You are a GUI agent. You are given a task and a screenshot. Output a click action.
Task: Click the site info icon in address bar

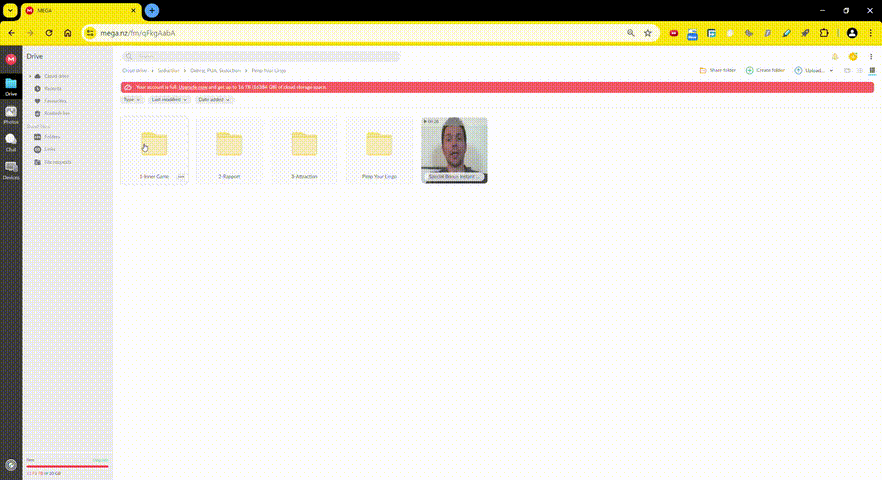pyautogui.click(x=91, y=33)
